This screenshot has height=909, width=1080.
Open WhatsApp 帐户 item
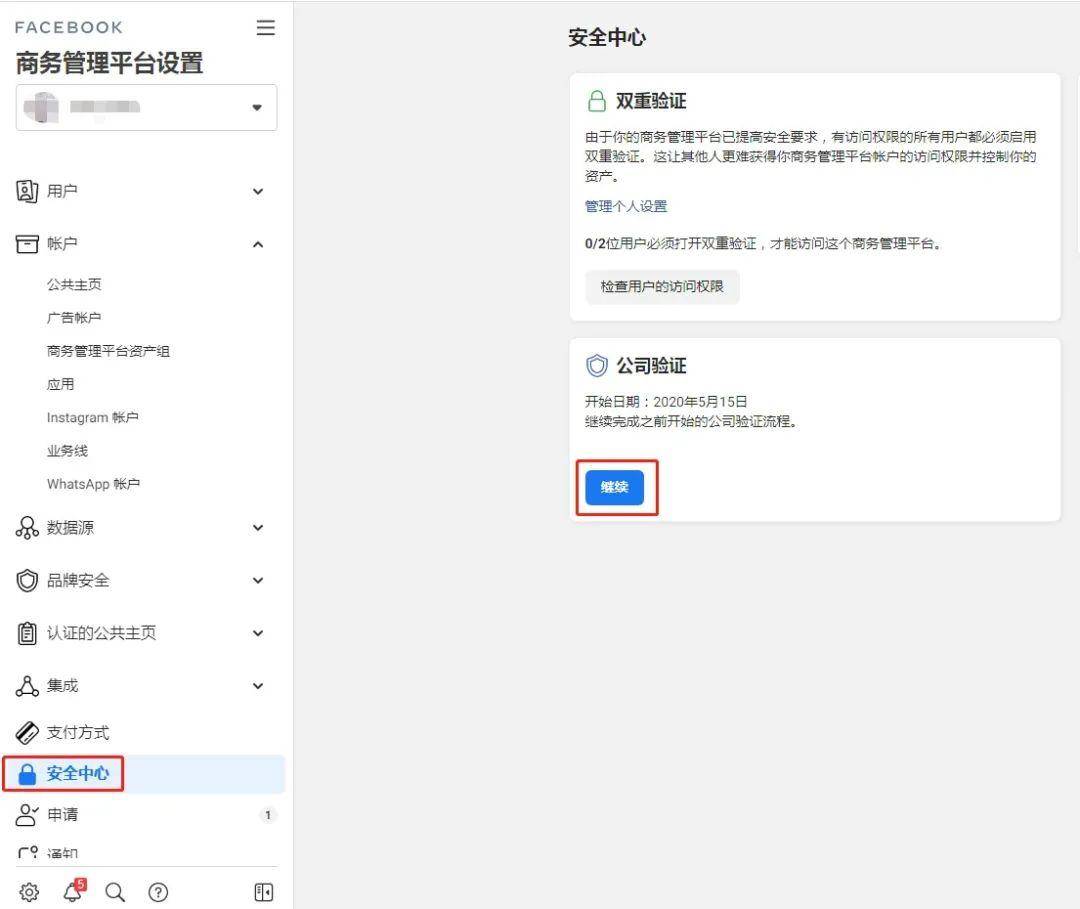click(x=93, y=484)
